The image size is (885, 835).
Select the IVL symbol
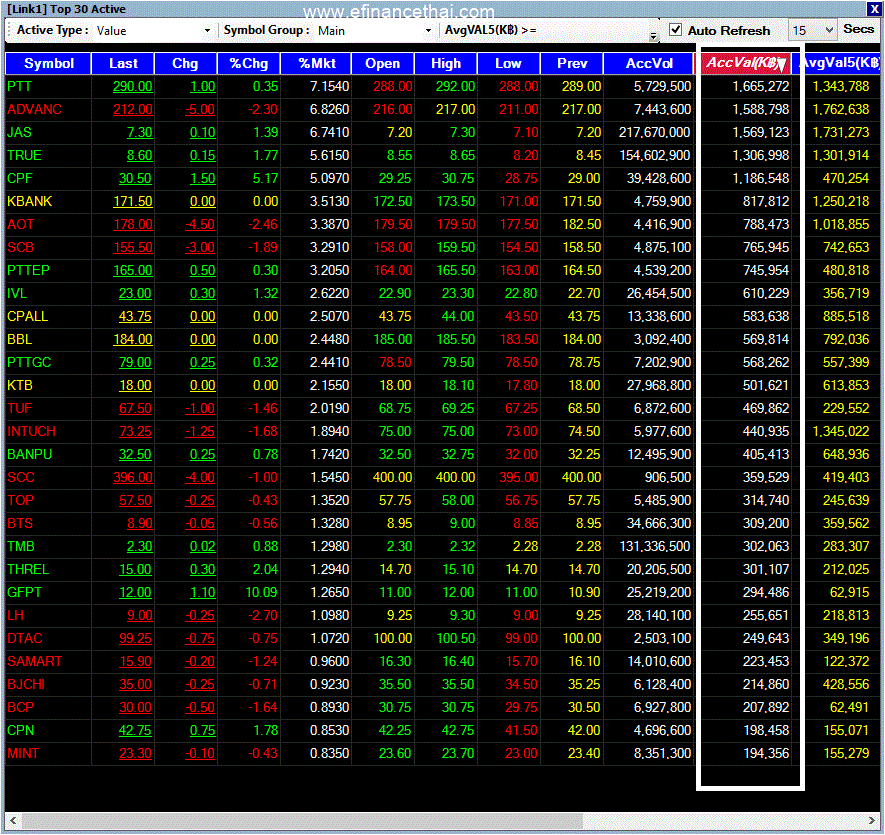click(17, 294)
